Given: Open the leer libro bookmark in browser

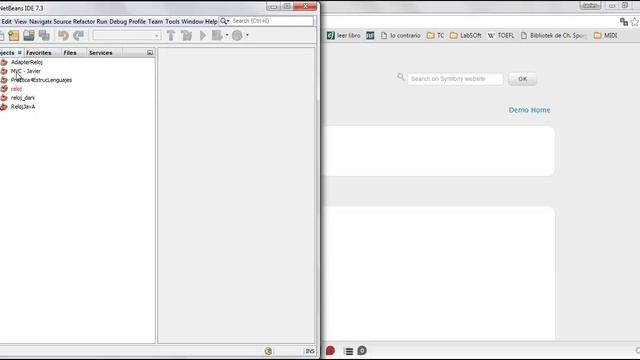Looking at the screenshot, I should coord(343,36).
